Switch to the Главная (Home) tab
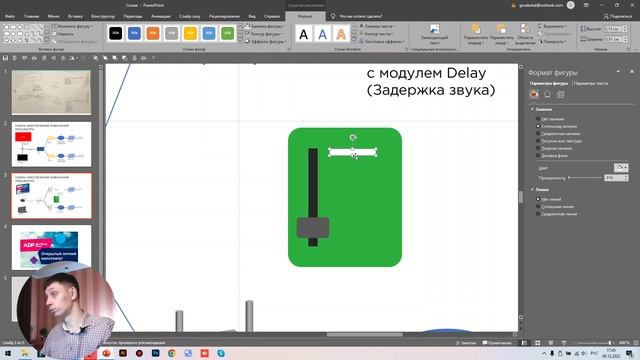The height and width of the screenshot is (360, 640). (31, 16)
